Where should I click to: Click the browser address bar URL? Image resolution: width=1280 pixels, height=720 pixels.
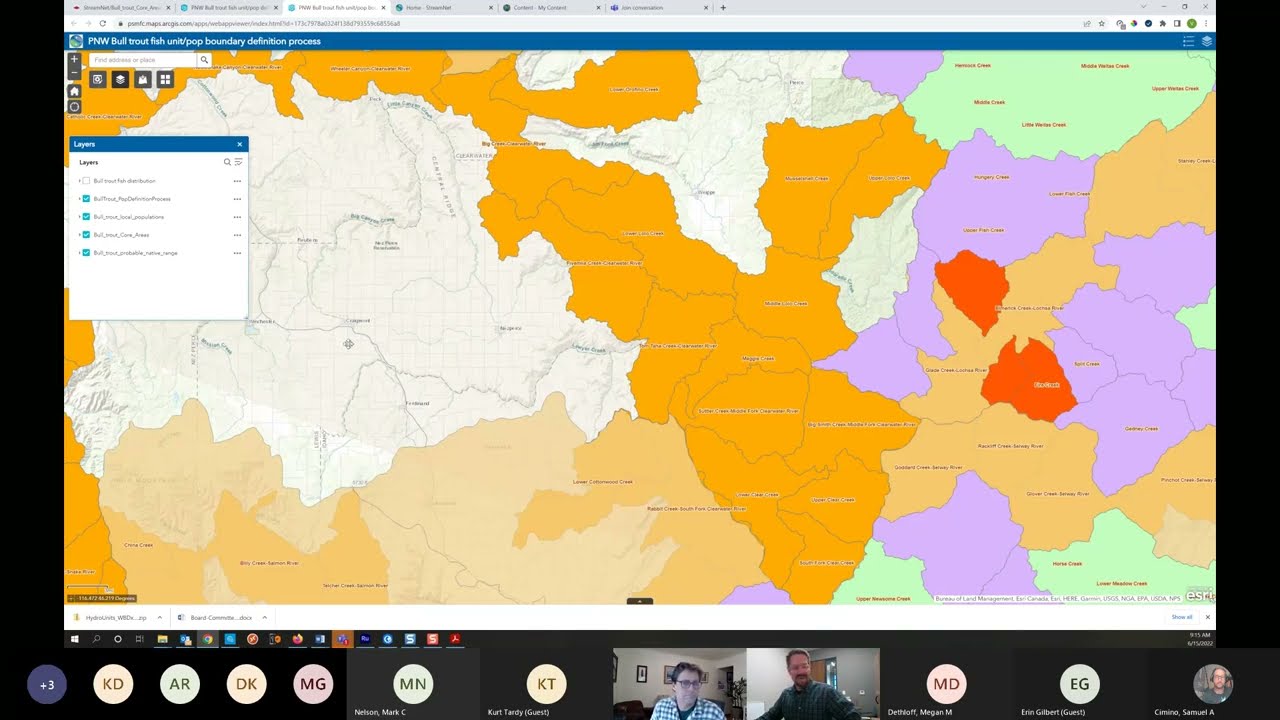264,23
